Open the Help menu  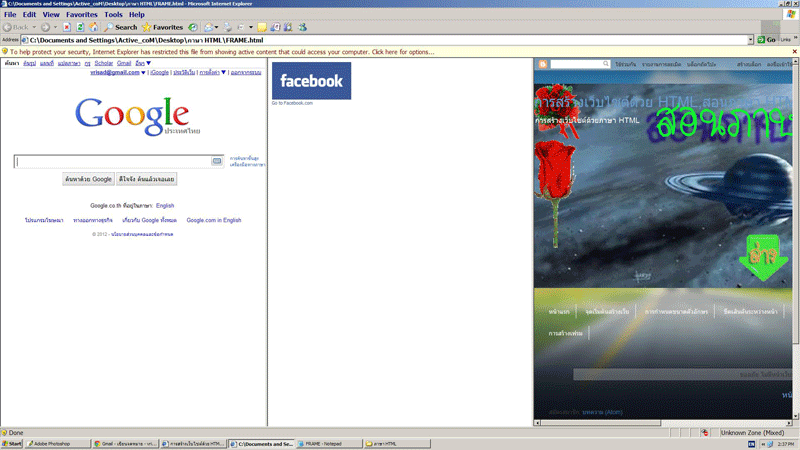click(x=137, y=15)
